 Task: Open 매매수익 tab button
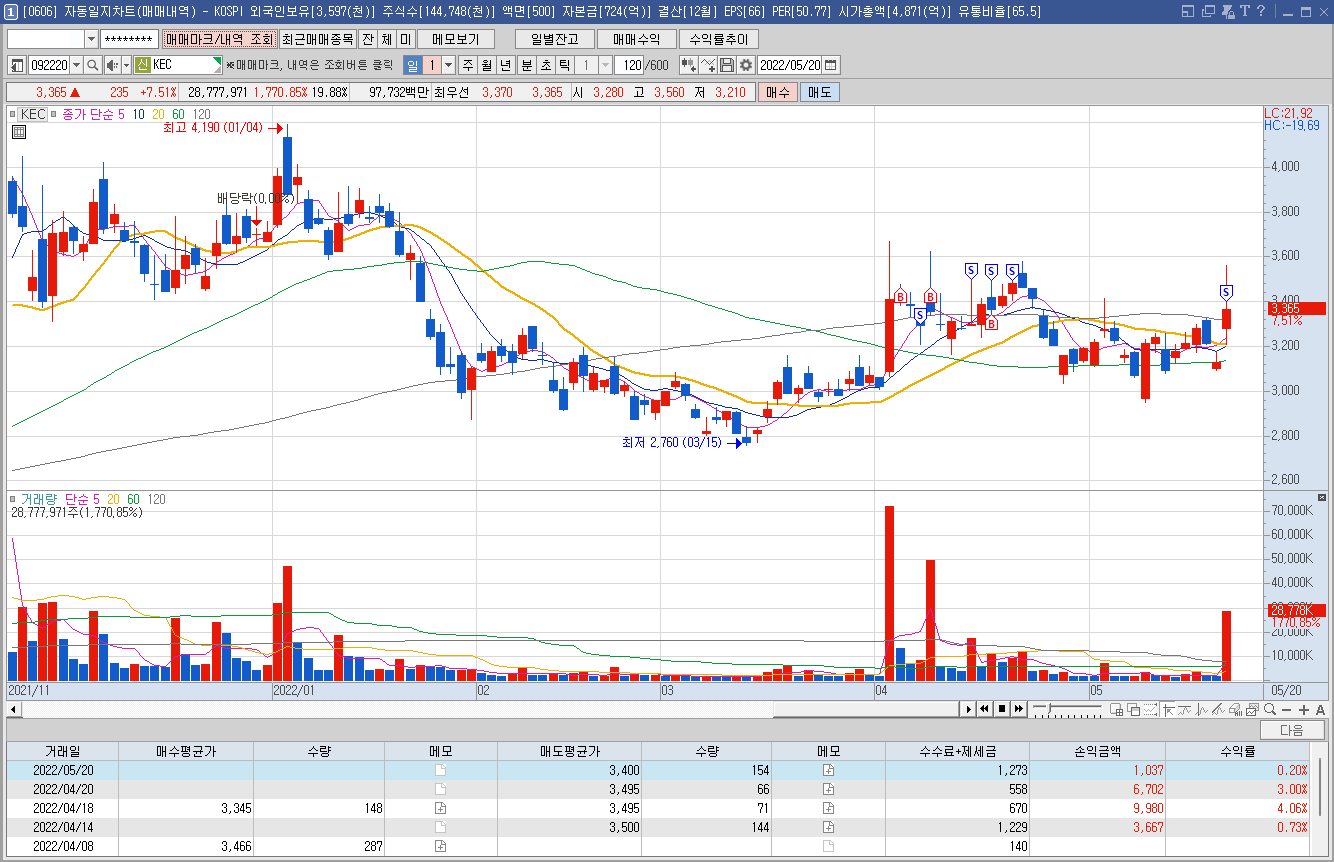coord(636,39)
